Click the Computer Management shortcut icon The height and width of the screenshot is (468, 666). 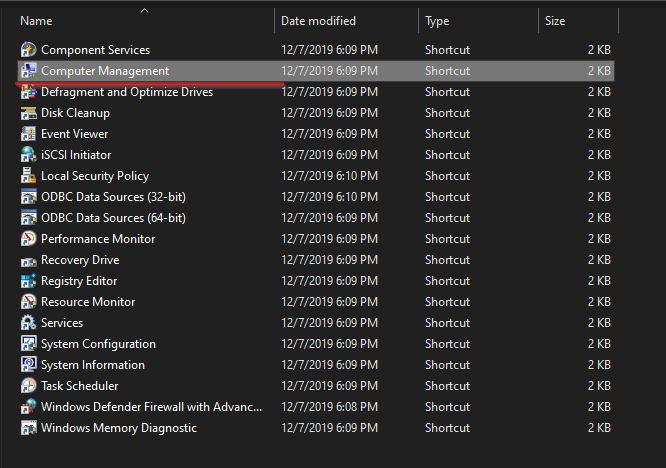click(x=28, y=70)
